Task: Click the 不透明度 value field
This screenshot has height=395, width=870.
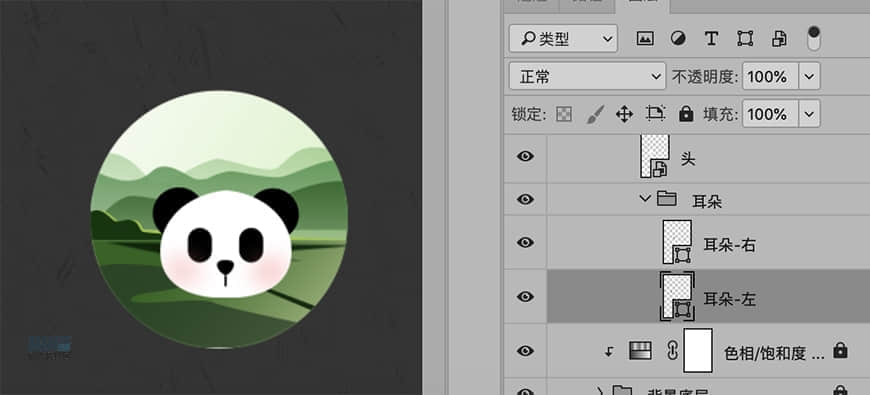Action: (x=770, y=76)
